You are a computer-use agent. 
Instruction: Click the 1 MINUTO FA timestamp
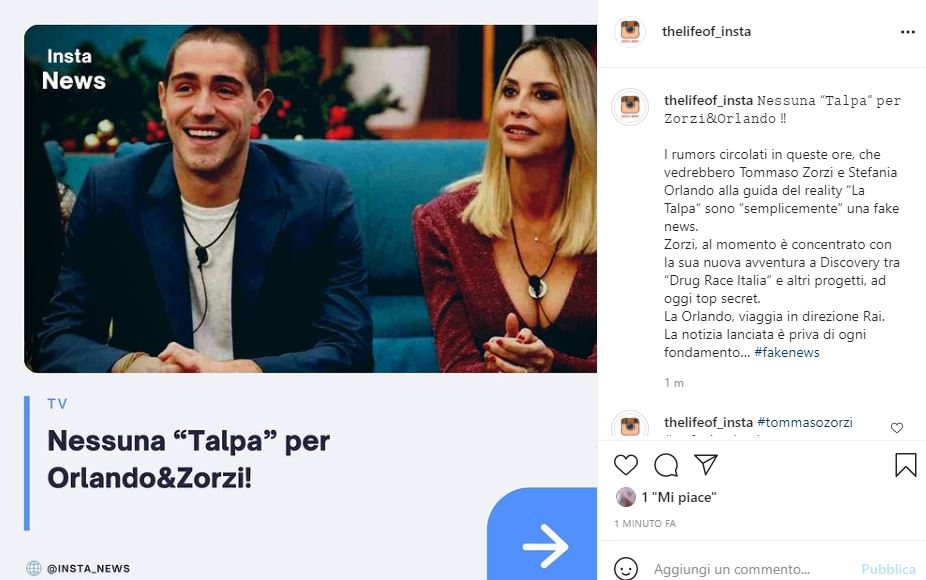pyautogui.click(x=644, y=523)
